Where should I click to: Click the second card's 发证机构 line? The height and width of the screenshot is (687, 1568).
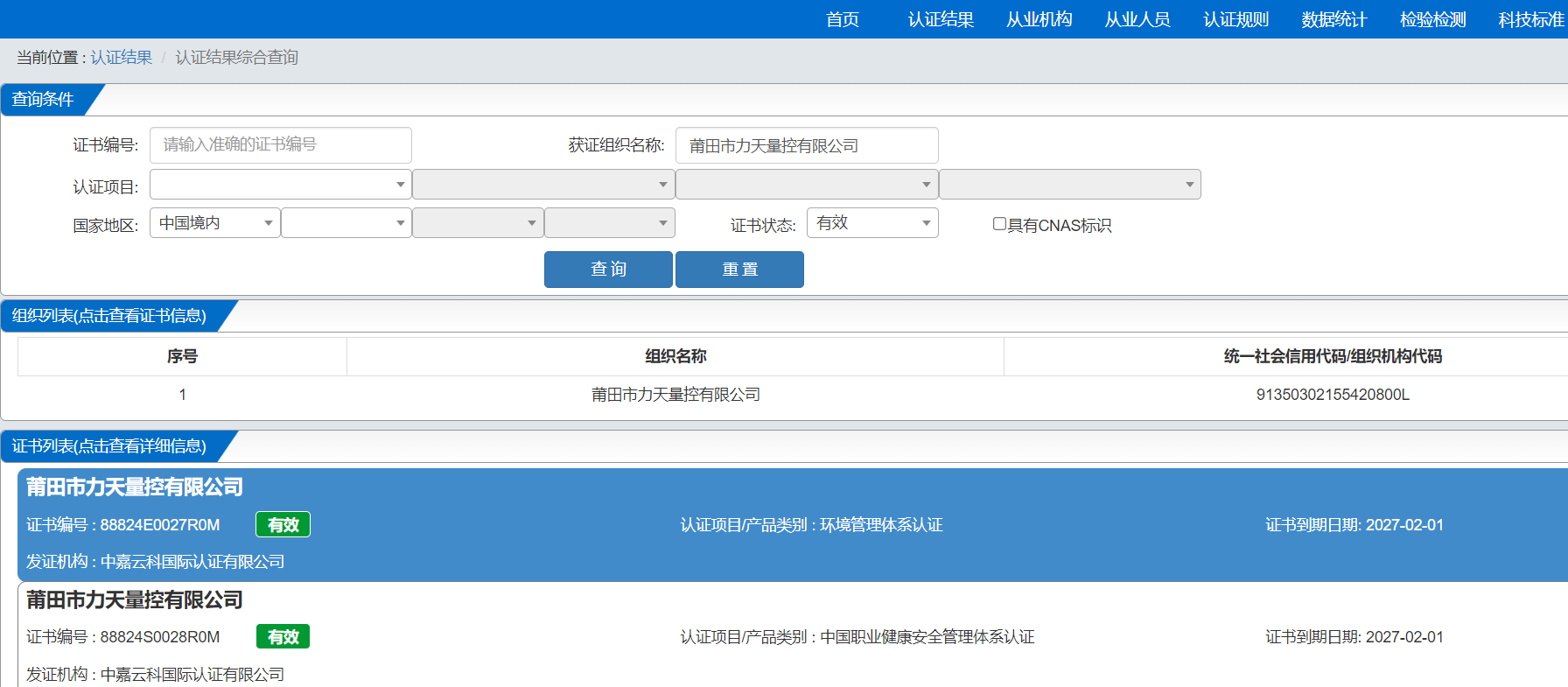155,675
